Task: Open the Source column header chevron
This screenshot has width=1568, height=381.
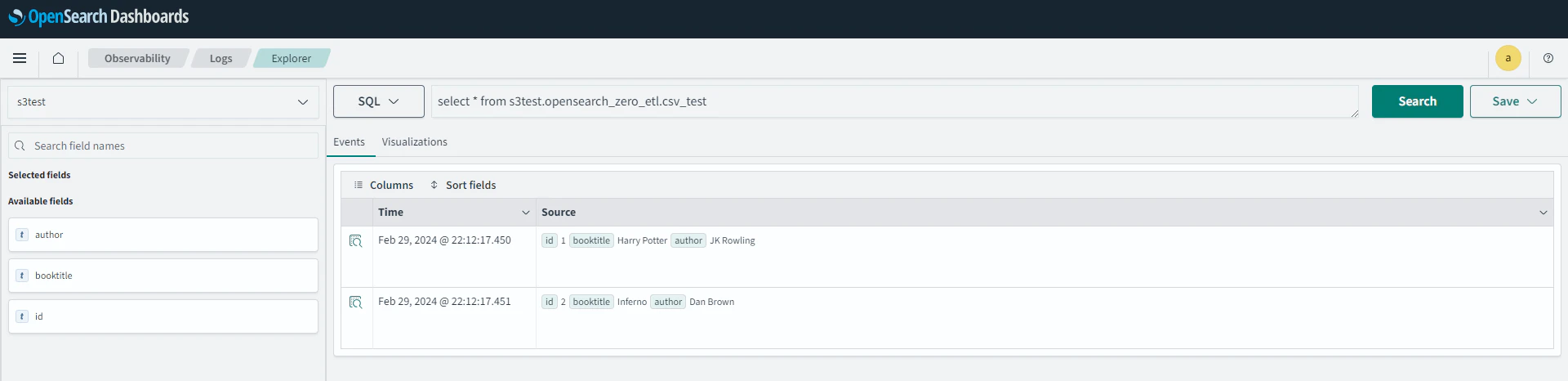Action: (x=1543, y=213)
